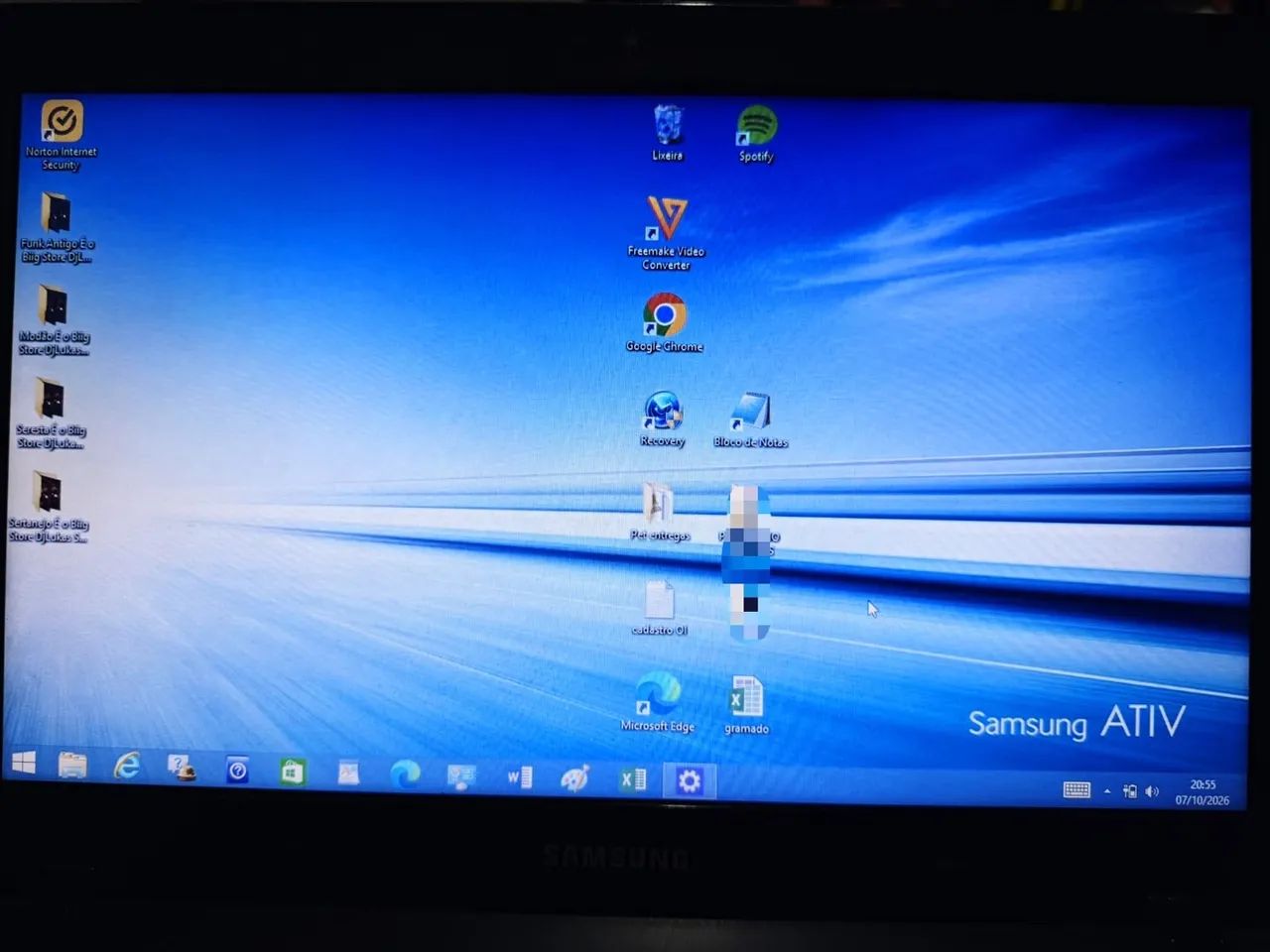Select the Modão folder on desktop
Screen dimensions: 1270x952
click(54, 320)
